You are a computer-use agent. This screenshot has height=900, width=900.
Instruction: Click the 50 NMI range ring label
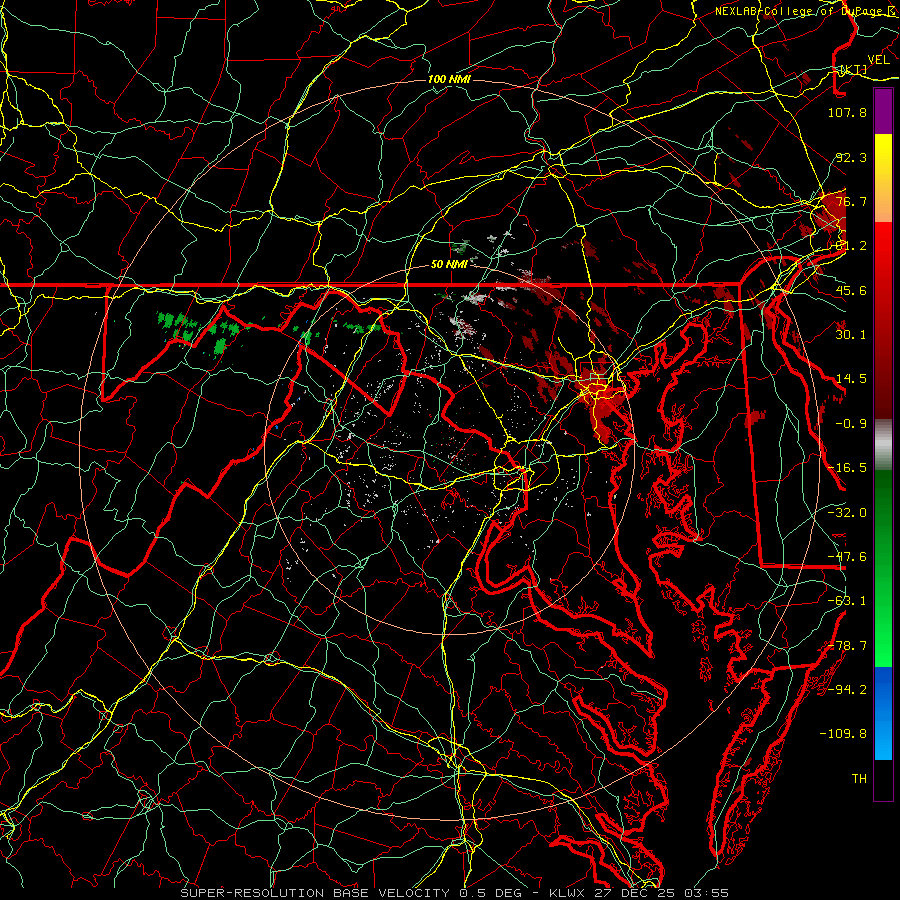pos(449,264)
